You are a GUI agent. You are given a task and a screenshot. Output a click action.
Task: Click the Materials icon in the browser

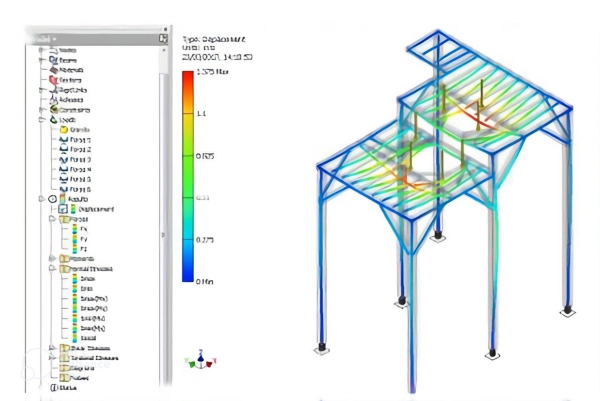pyautogui.click(x=54, y=70)
